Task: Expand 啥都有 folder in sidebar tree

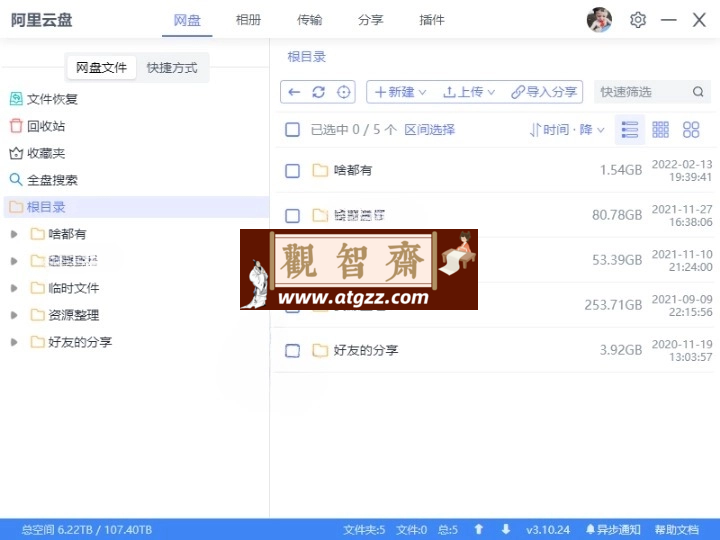Action: [14, 234]
